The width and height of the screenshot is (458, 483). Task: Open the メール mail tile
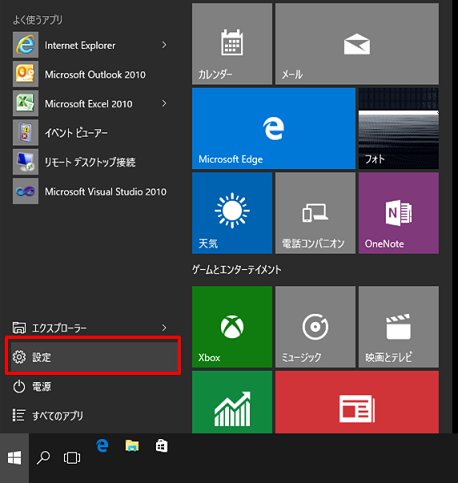coord(357,44)
